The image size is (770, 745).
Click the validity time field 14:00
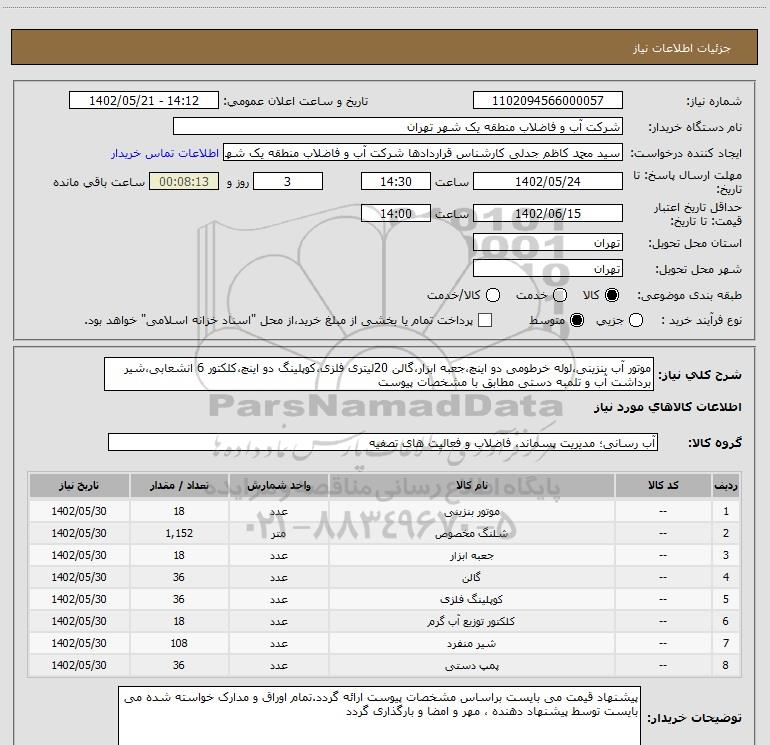tap(396, 213)
